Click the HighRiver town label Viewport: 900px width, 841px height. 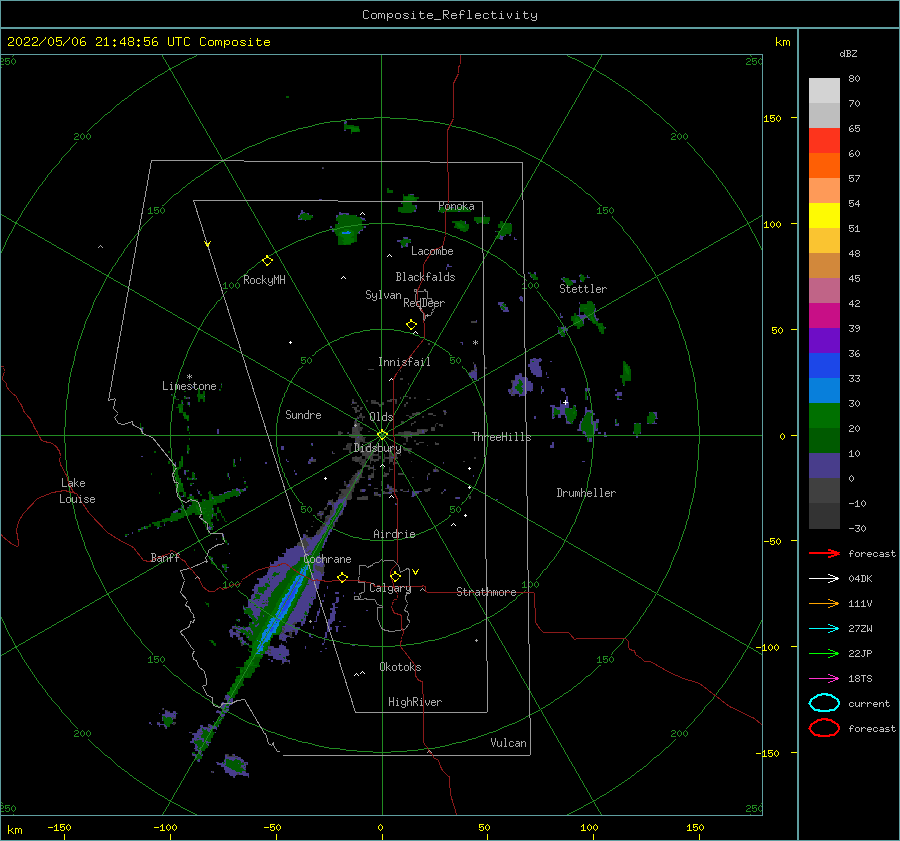(x=415, y=702)
